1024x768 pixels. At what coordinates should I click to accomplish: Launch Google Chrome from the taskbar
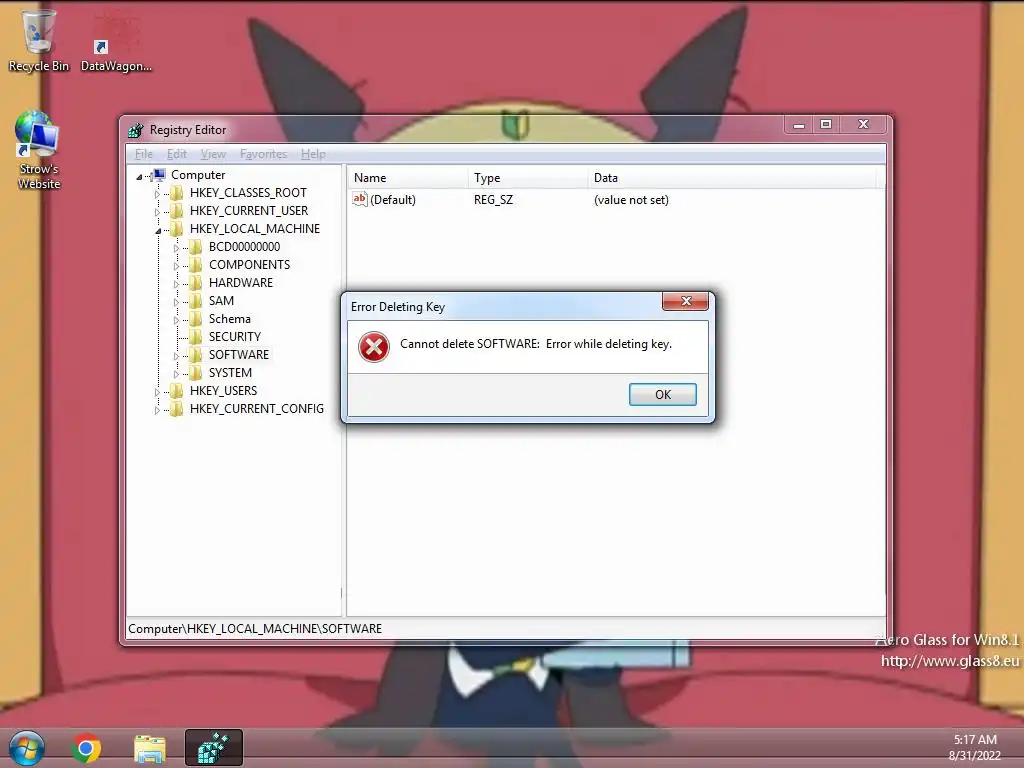click(x=86, y=748)
